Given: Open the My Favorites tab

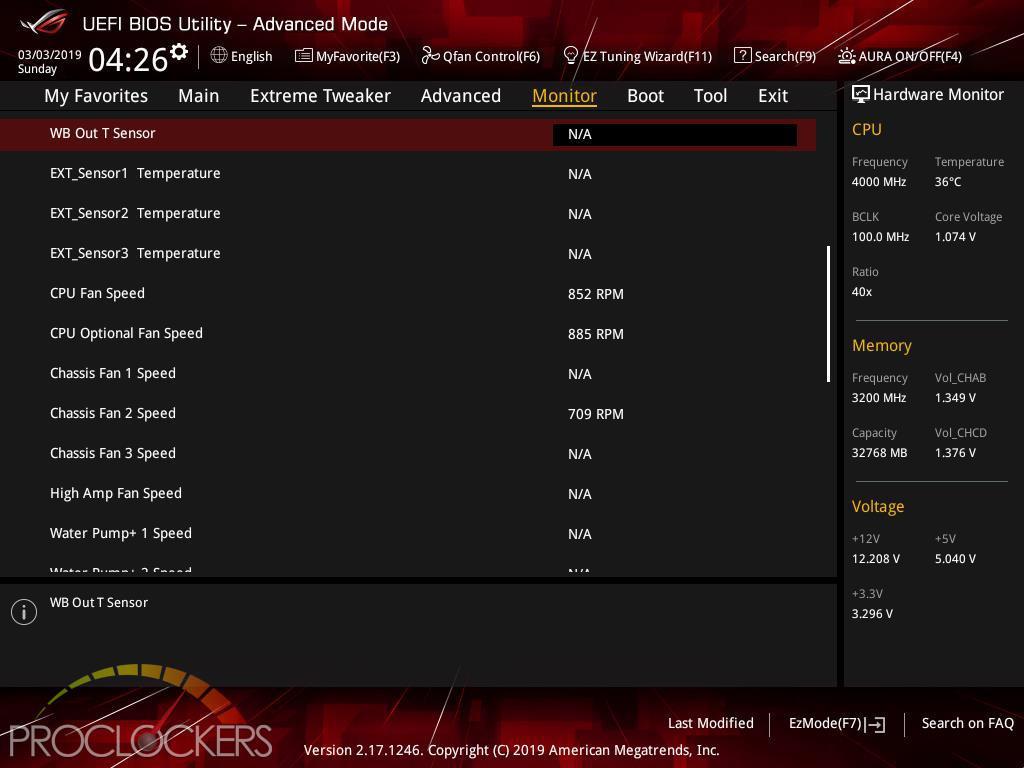Looking at the screenshot, I should [x=96, y=96].
